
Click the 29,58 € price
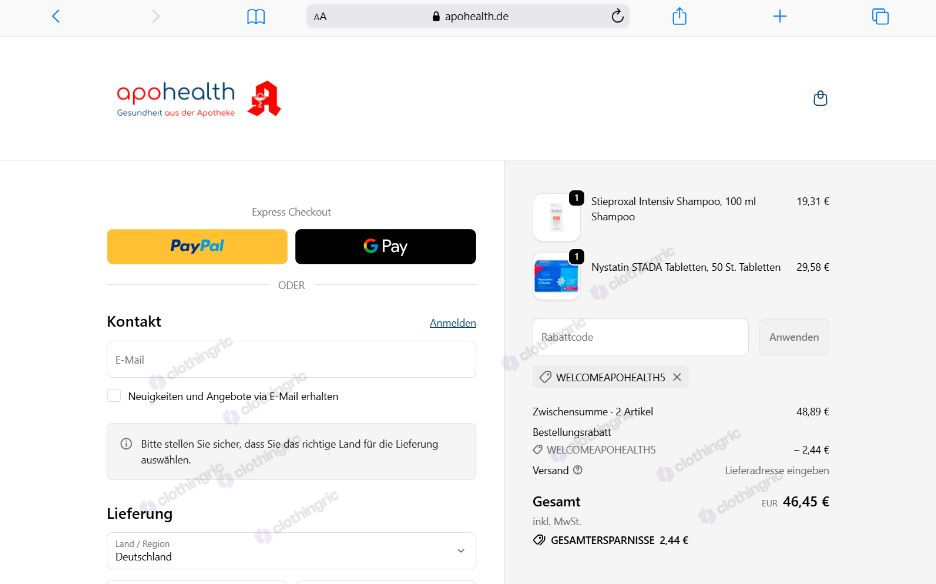click(812, 267)
